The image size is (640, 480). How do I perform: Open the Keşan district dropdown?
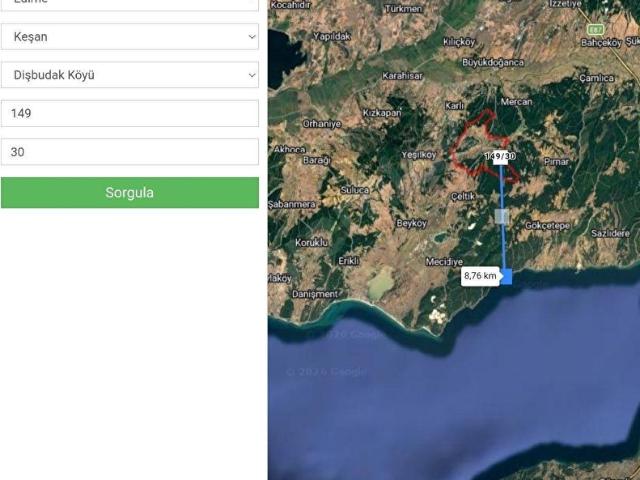(x=130, y=37)
